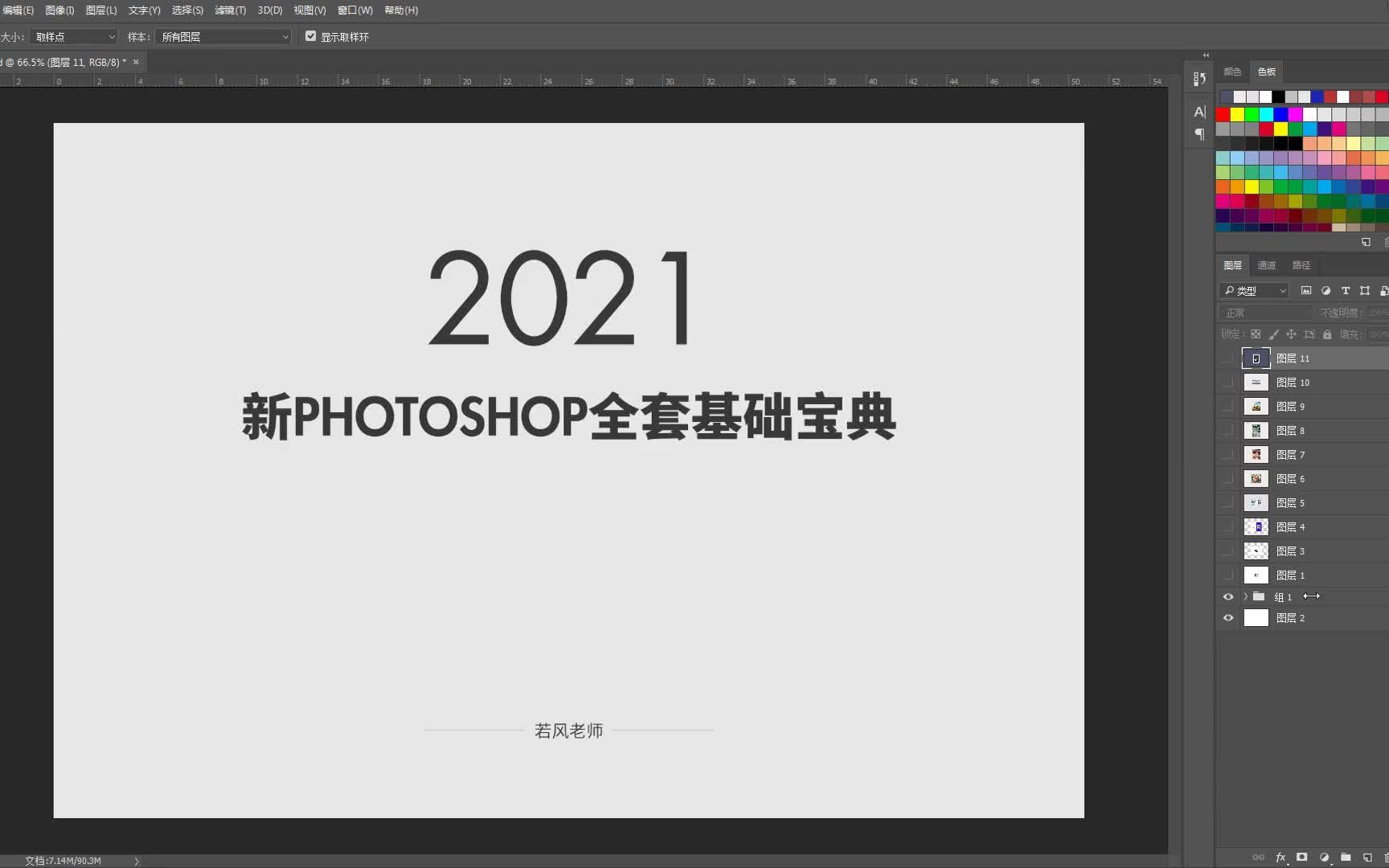Click the lock all padlock icon
The height and width of the screenshot is (868, 1389).
click(x=1327, y=334)
